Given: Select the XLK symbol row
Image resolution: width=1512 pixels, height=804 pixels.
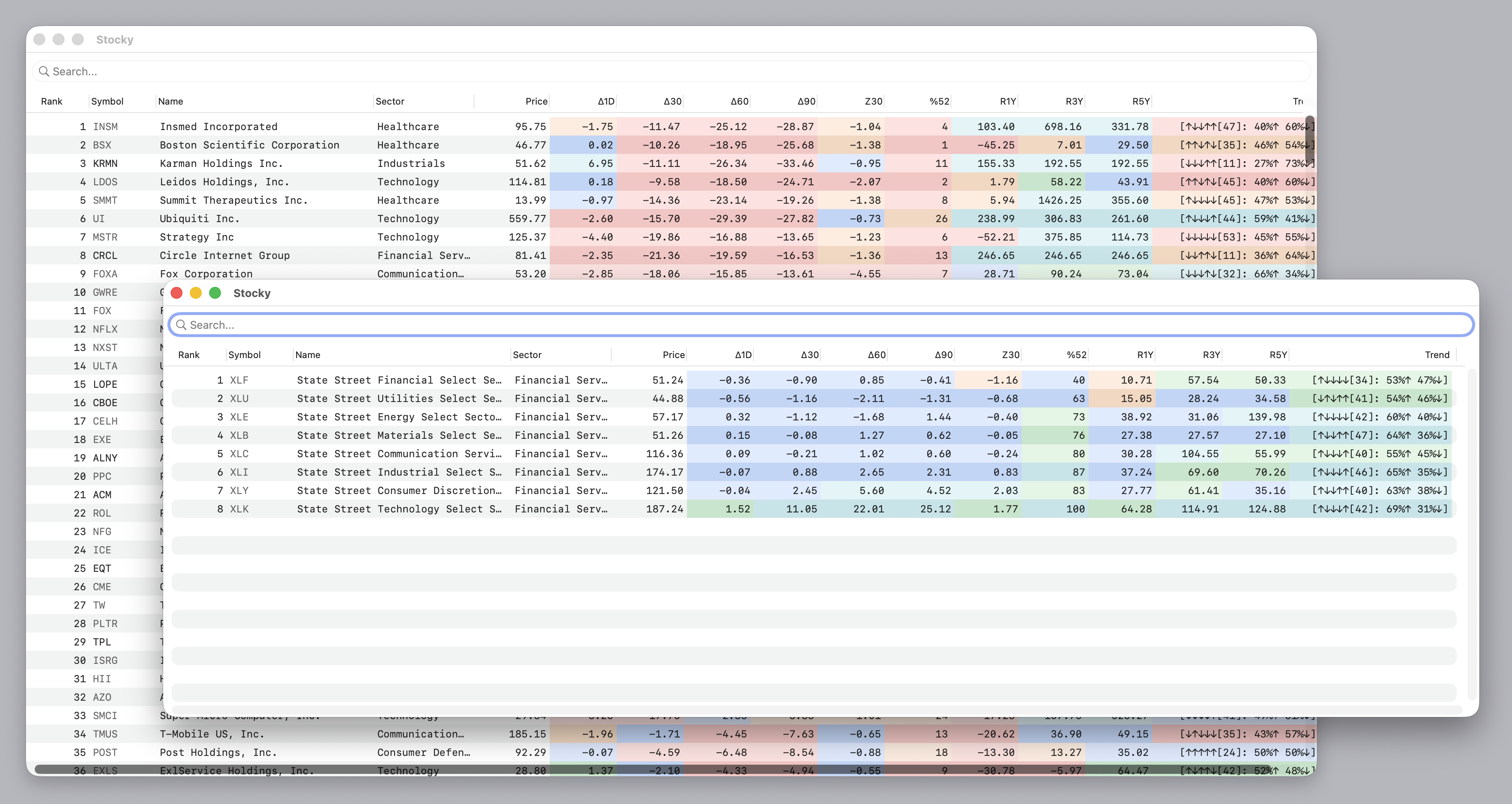Looking at the screenshot, I should click(813, 509).
